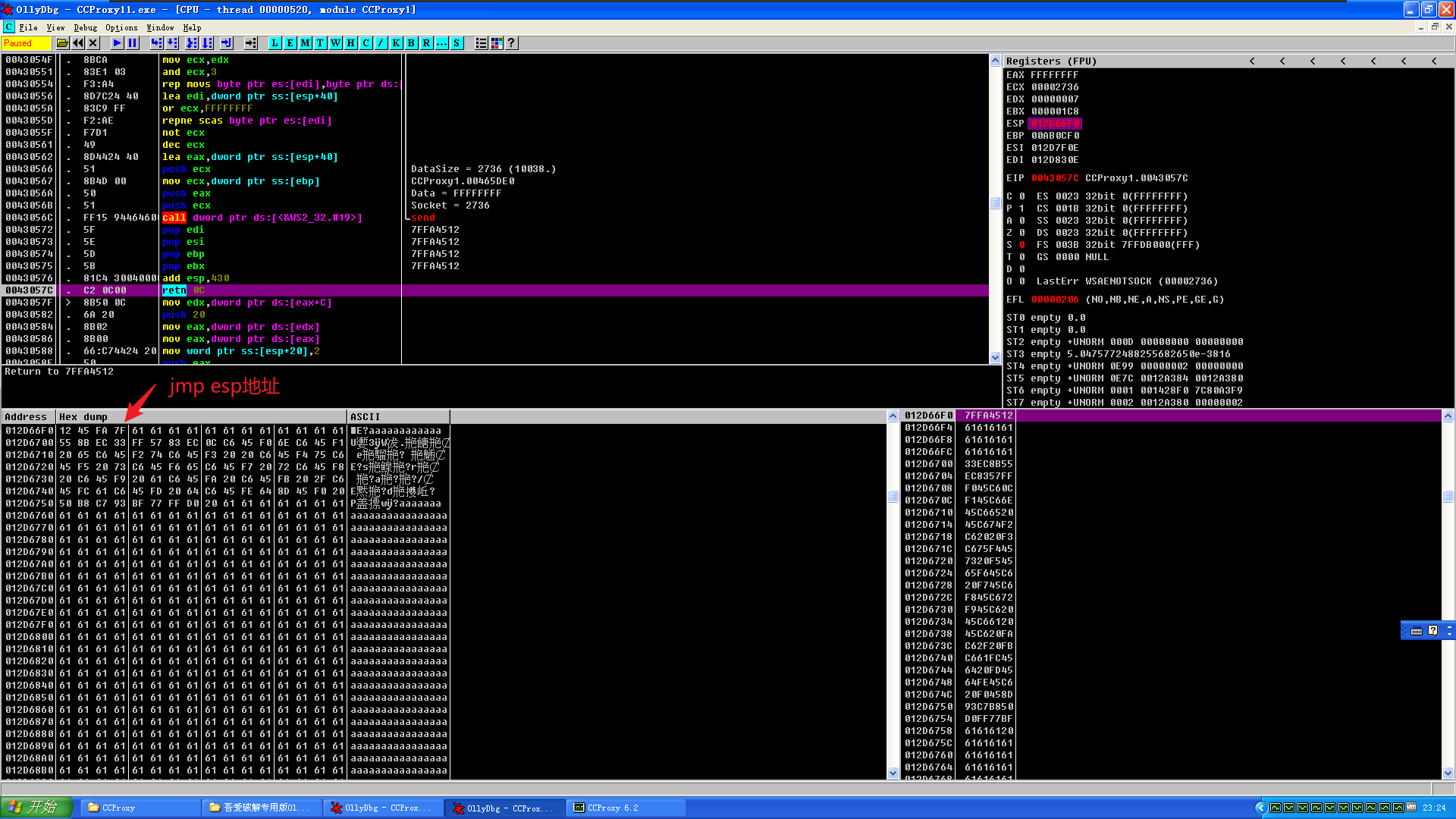Viewport: 1456px width, 819px height.
Task: Switch to first OllyDbg taskbar window
Action: 383,808
